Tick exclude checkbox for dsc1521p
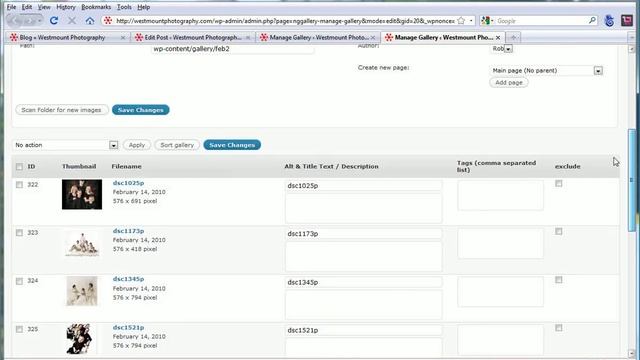The height and width of the screenshot is (360, 640). [x=559, y=328]
